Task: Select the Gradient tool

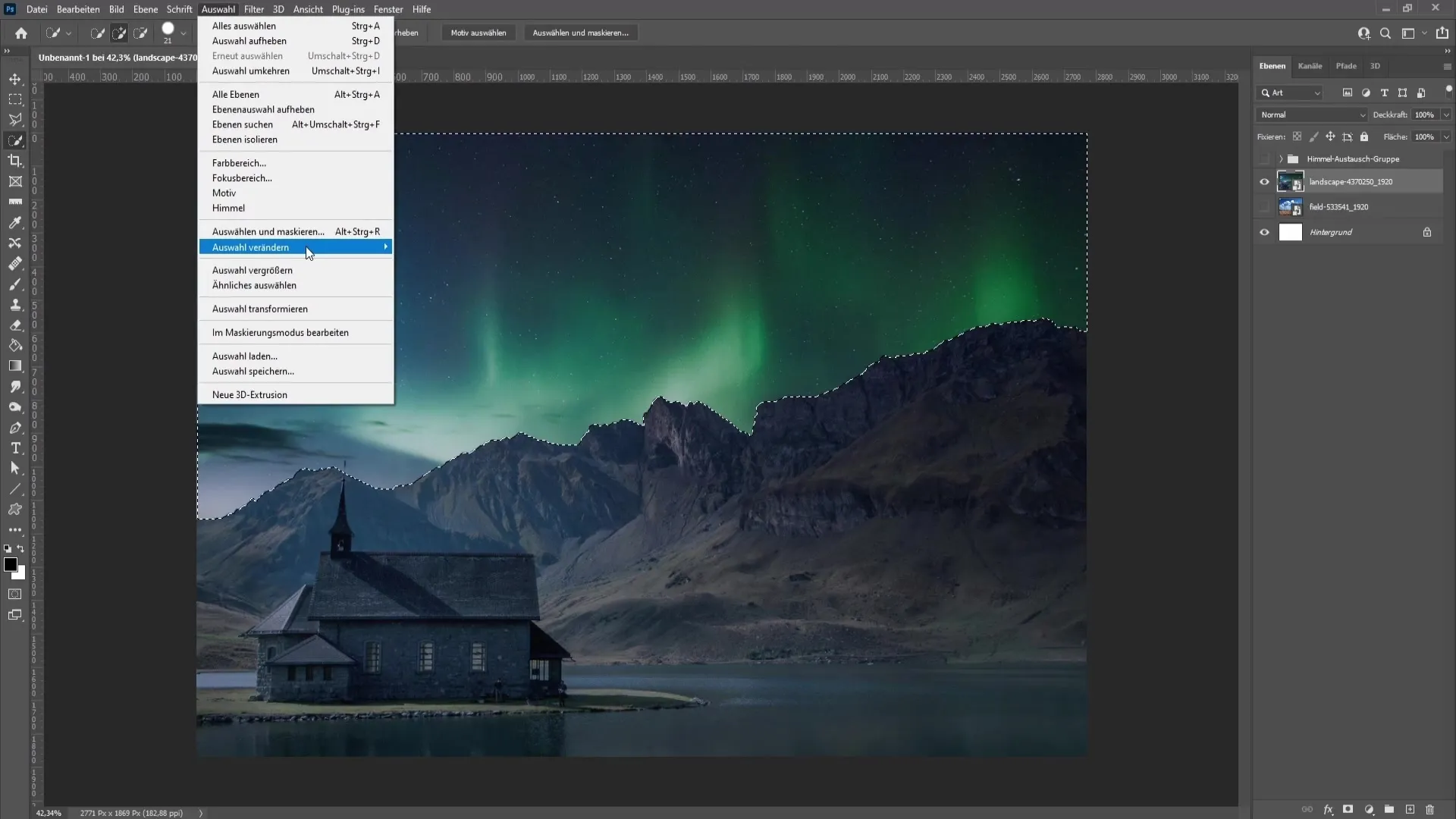Action: [15, 366]
